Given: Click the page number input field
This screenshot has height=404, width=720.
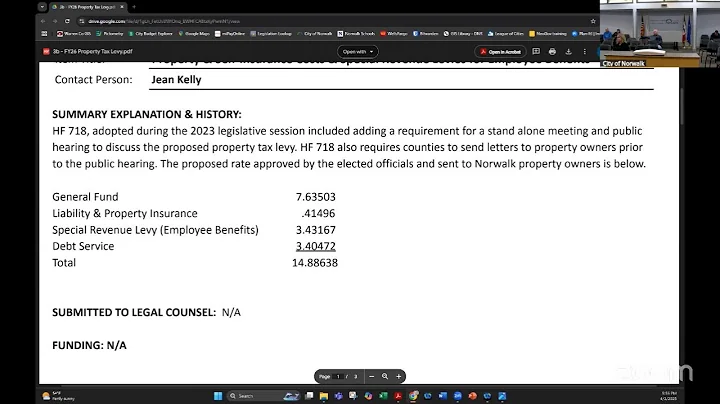Looking at the screenshot, I should 338,376.
